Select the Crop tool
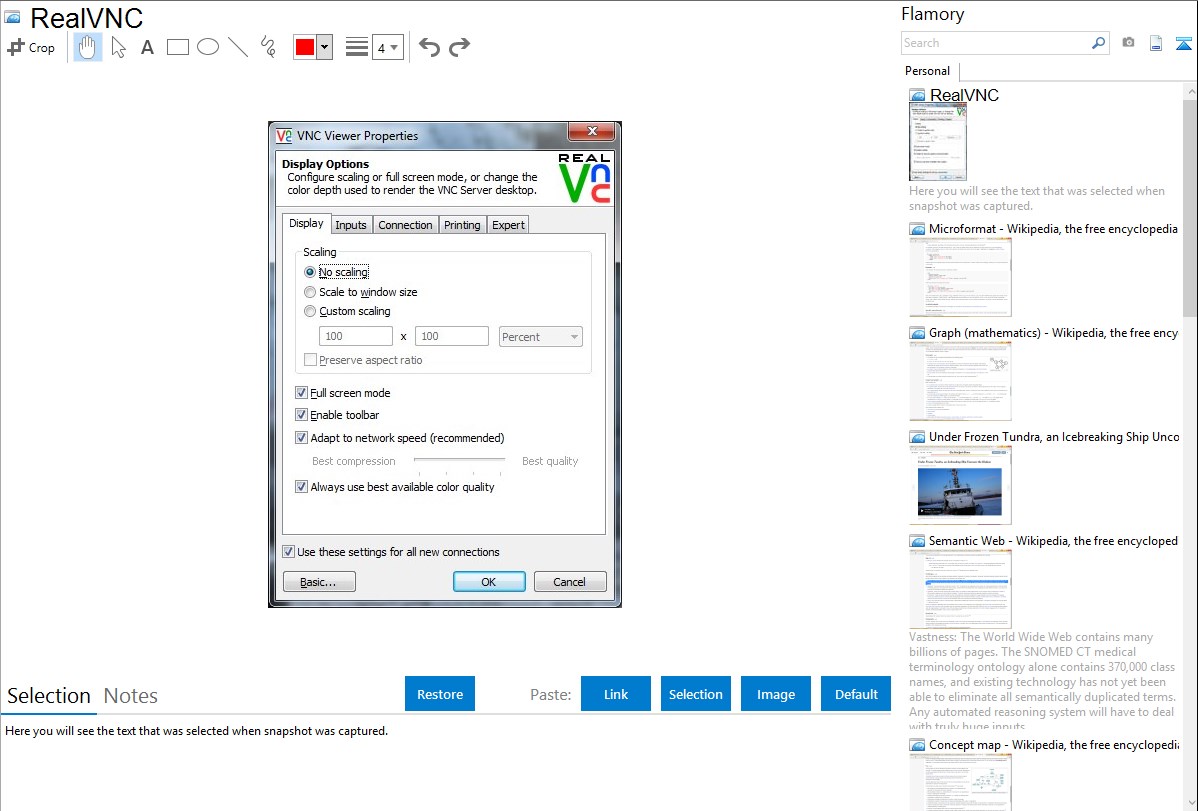 [x=31, y=47]
